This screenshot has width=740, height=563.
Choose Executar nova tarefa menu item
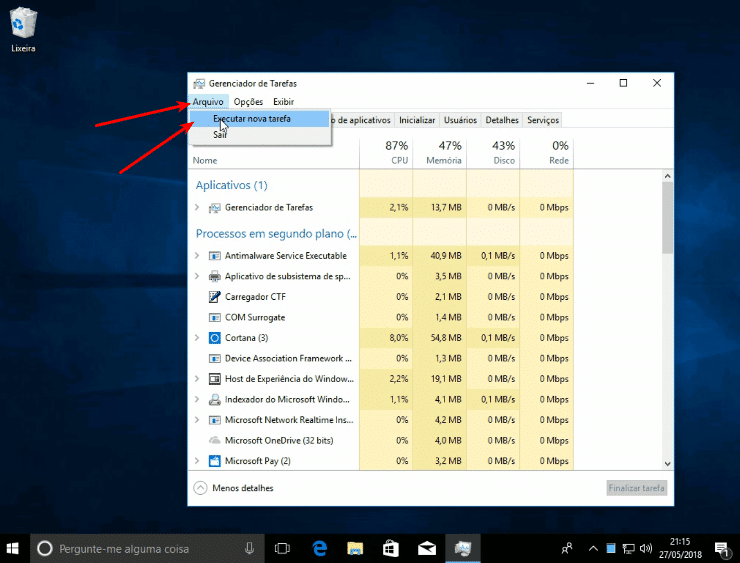(x=259, y=119)
